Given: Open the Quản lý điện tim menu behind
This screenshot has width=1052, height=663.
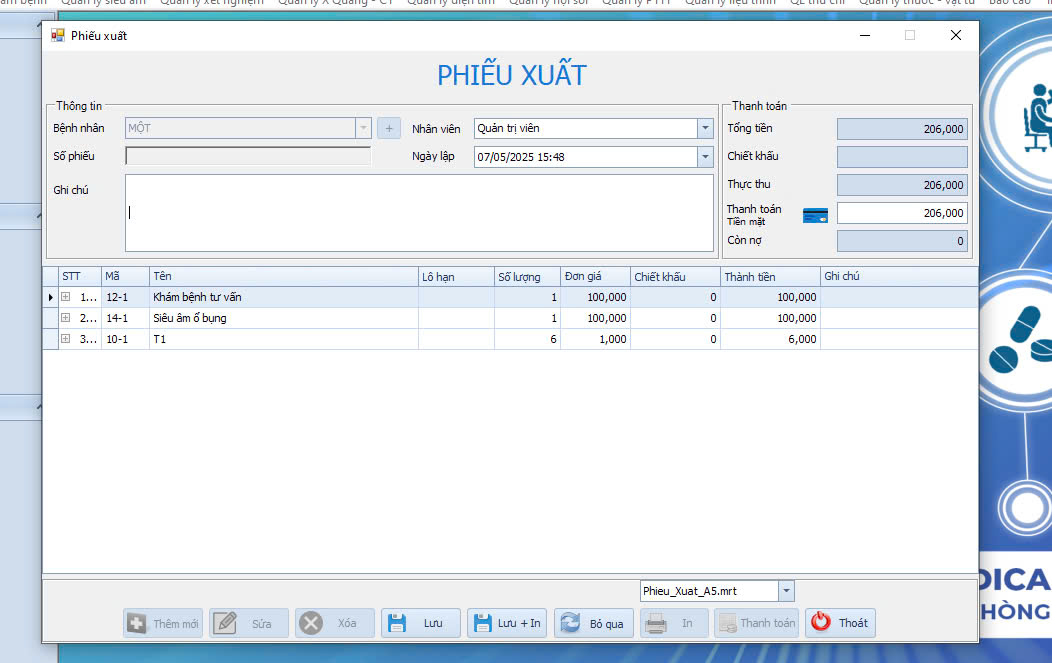Looking at the screenshot, I should (451, 3).
